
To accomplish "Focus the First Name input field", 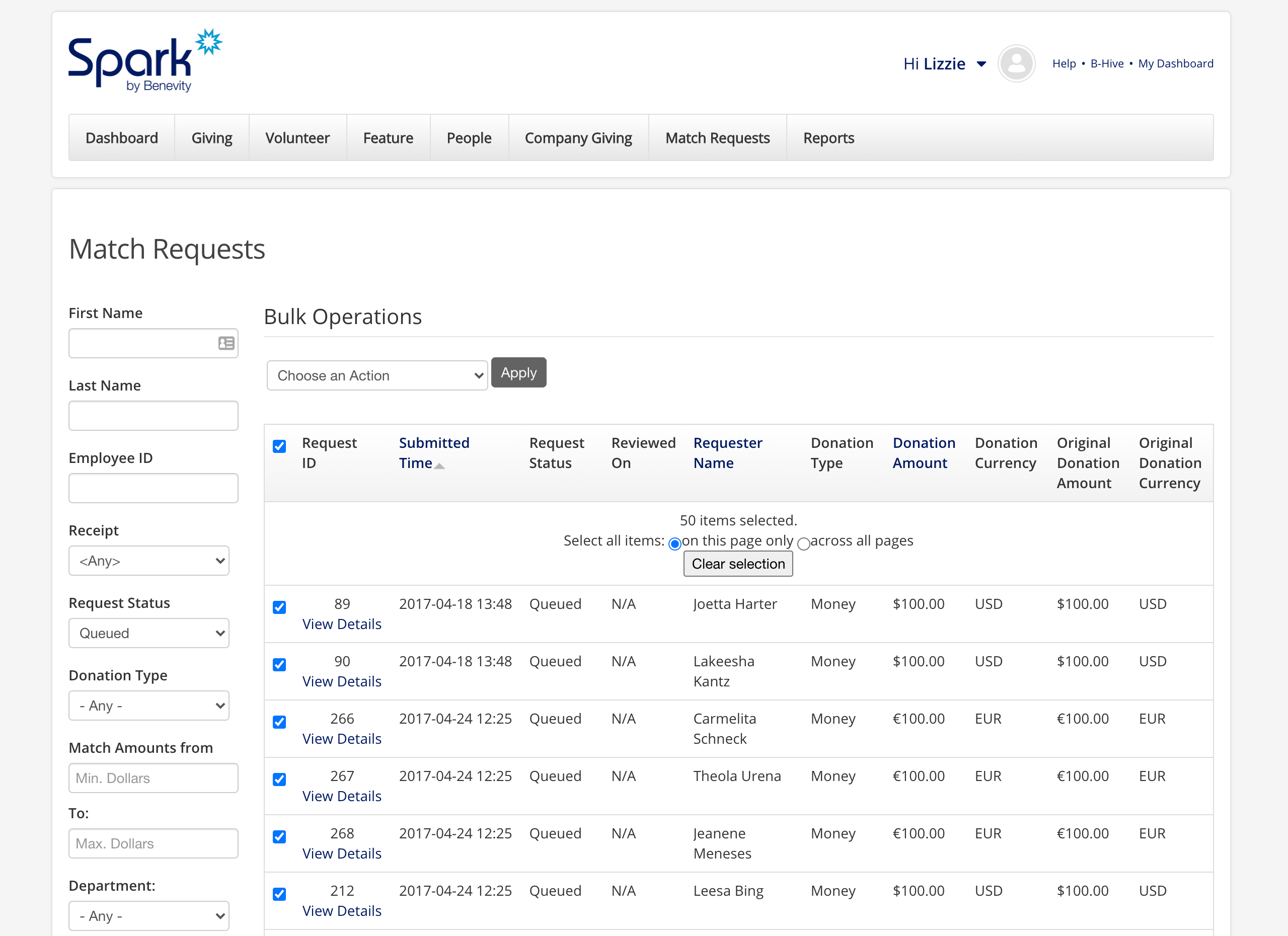I will click(x=154, y=343).
